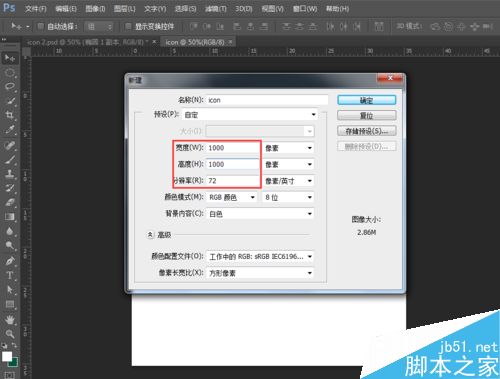Open the 窗口(W) menu
Image resolution: width=500 pixels, height=379 pixels.
point(305,9)
